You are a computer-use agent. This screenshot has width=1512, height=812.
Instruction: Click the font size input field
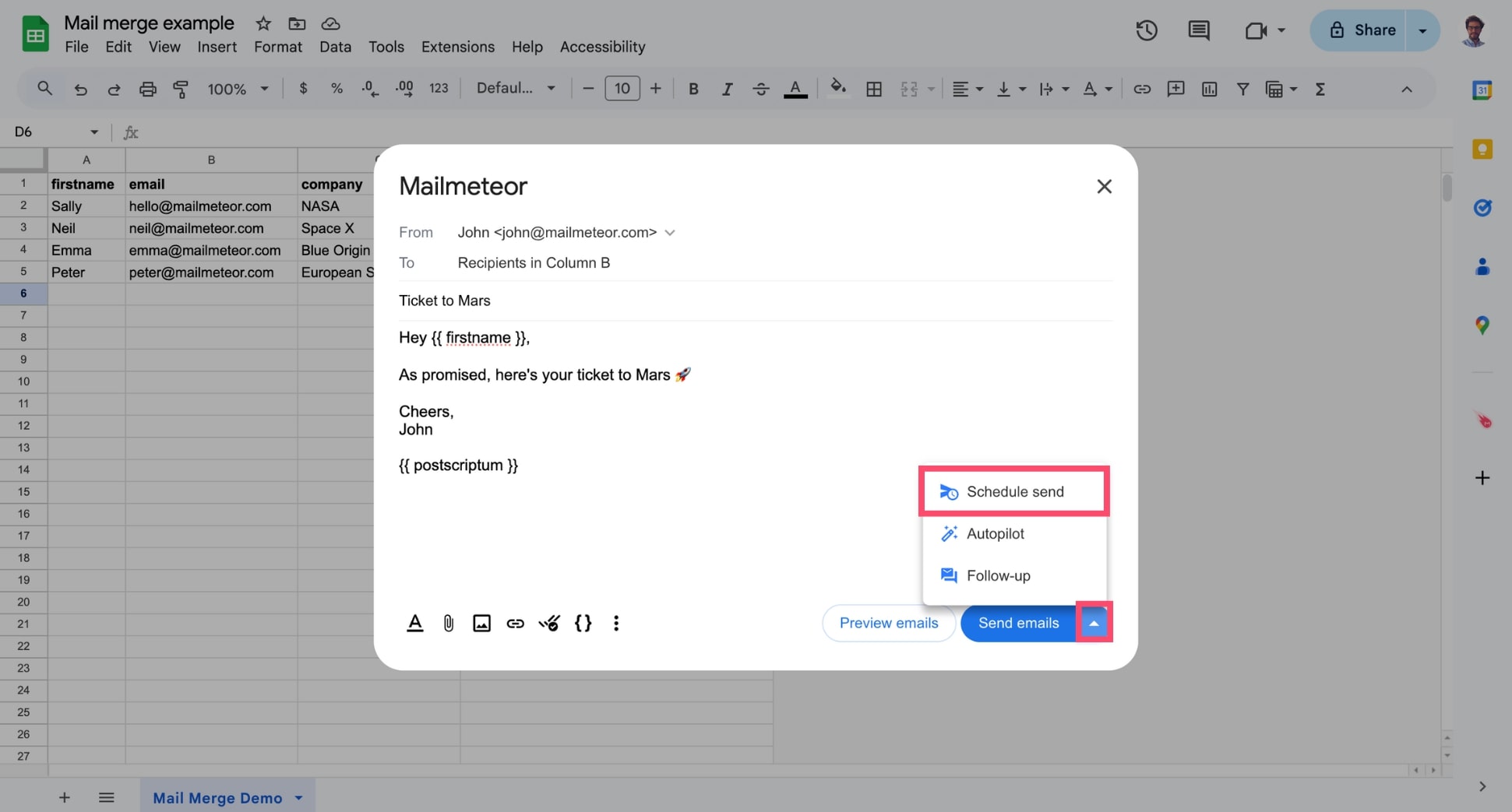coord(622,89)
